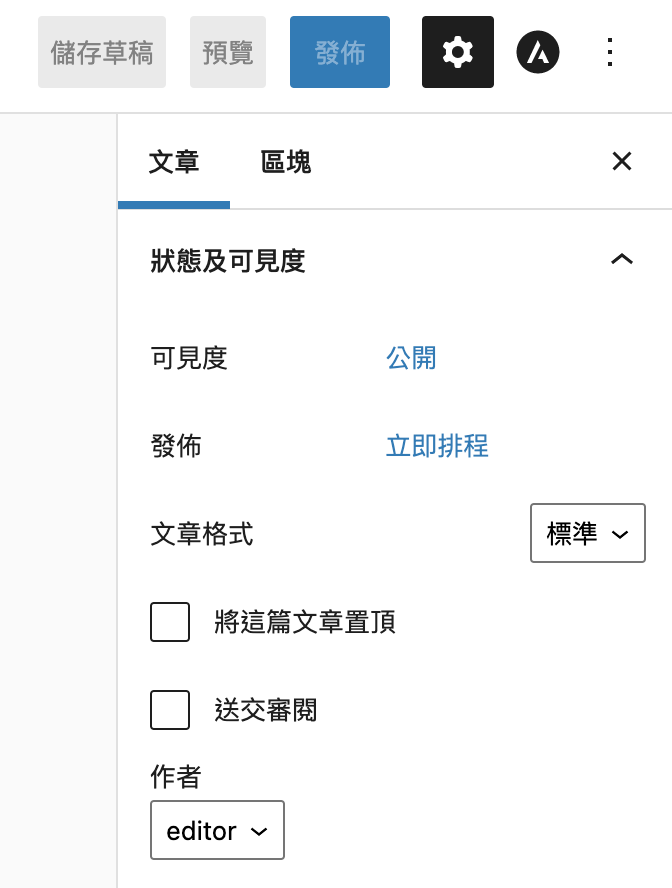Check the 送交審閱 checkbox

[170, 710]
